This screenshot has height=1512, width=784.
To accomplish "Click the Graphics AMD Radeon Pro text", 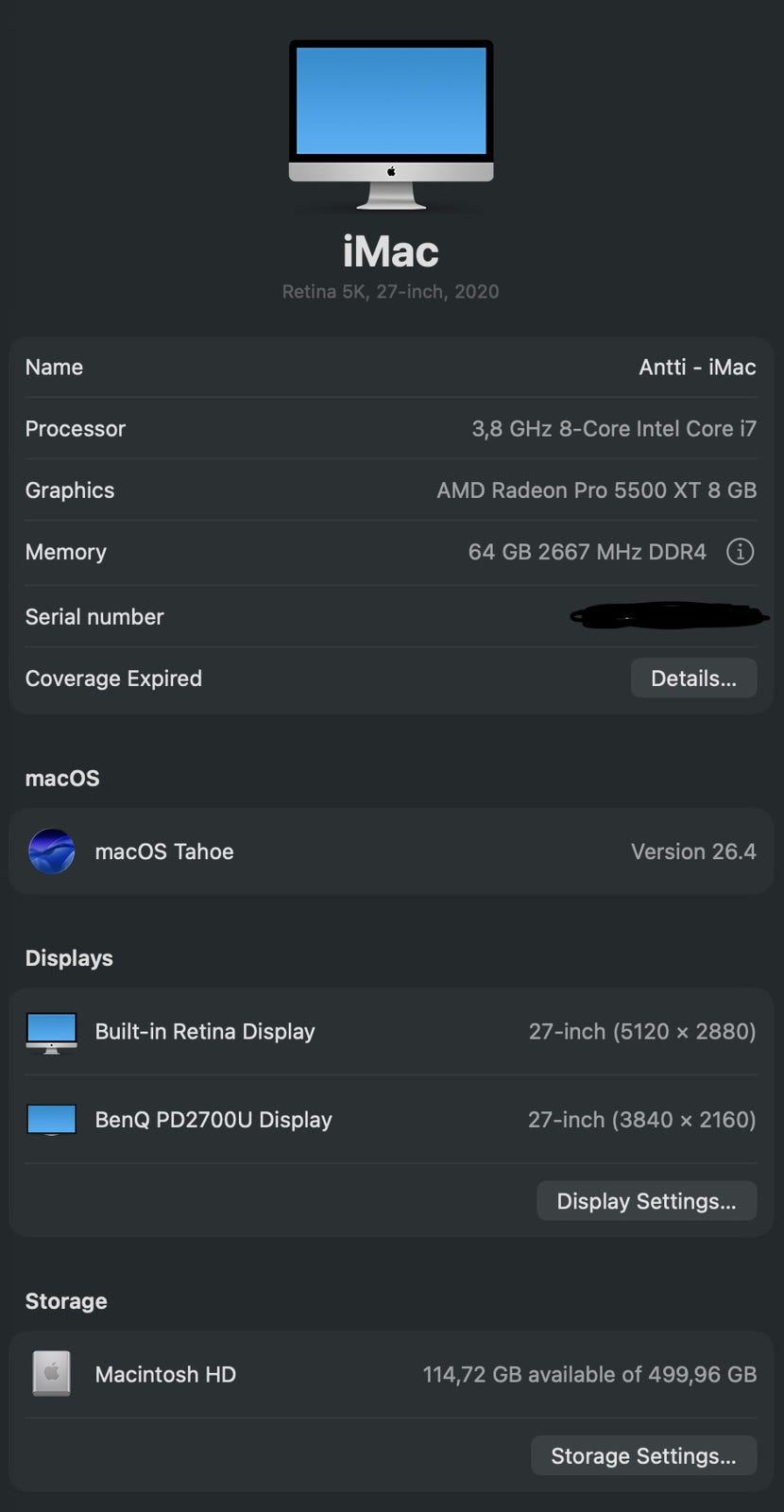I will [x=596, y=490].
